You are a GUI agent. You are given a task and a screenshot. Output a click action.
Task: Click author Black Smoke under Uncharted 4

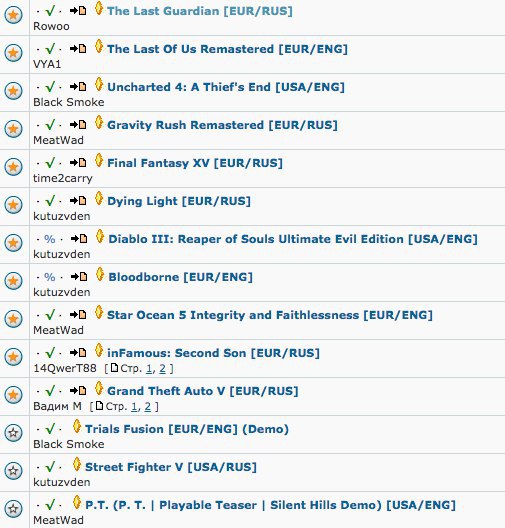pos(69,102)
